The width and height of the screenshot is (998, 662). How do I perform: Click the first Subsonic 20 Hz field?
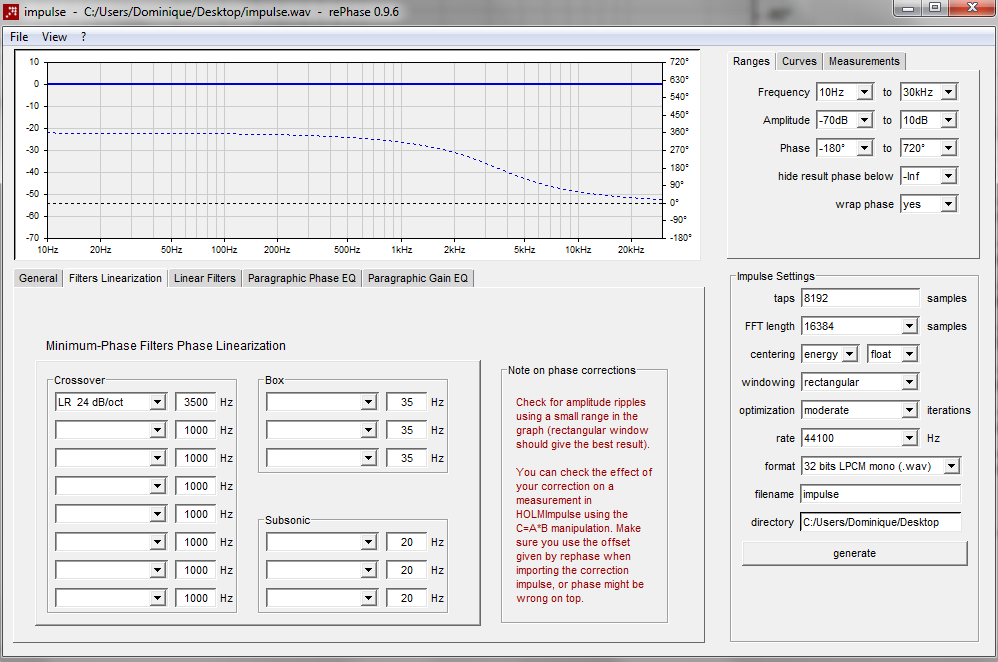[407, 542]
